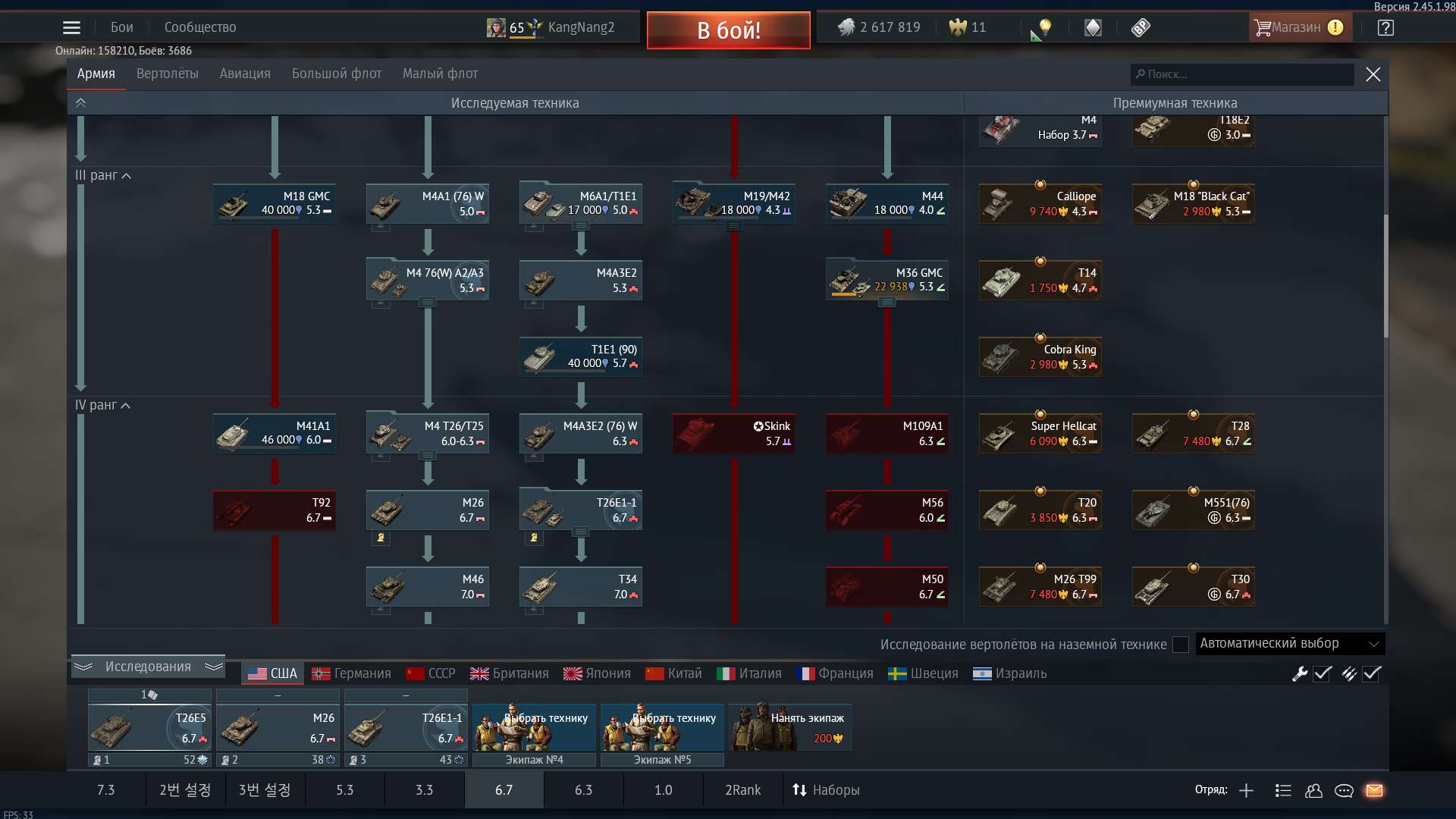Screen dimensions: 1456x819
Task: Select the M551(76) premium tank
Action: 1194,510
